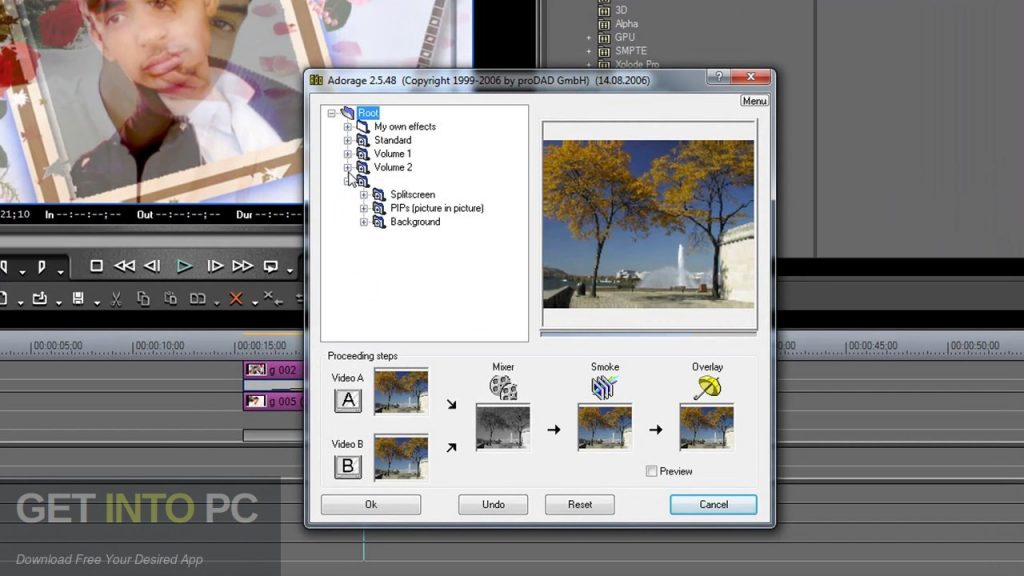Click the Set Out point icon
Image resolution: width=1024 pixels, height=576 pixels.
[42, 266]
